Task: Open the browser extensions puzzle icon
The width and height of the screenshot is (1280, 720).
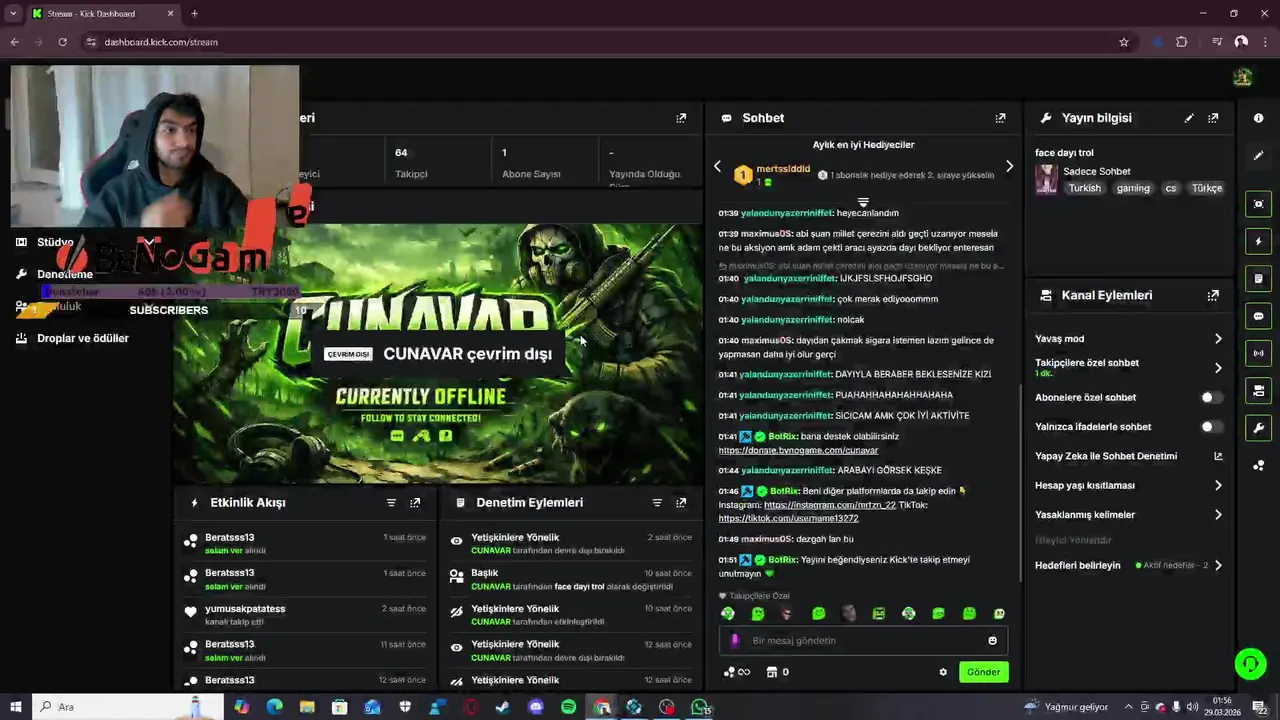Action: coord(1182,42)
